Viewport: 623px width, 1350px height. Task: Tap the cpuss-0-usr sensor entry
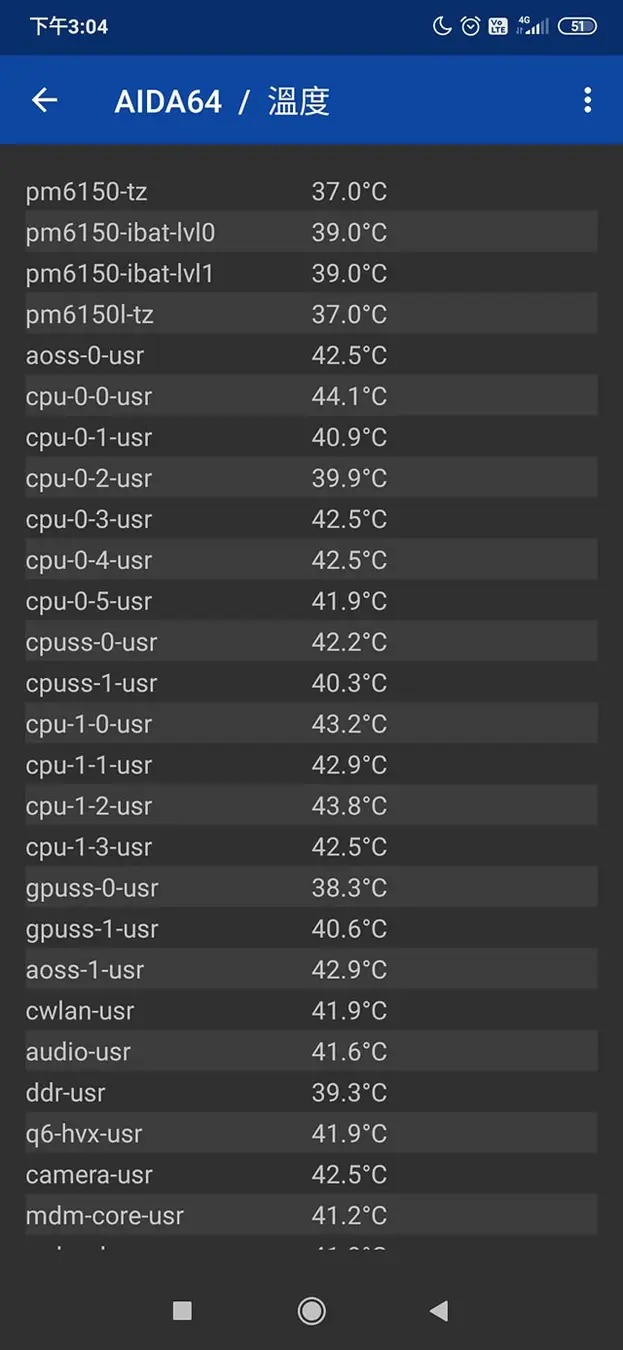point(310,642)
